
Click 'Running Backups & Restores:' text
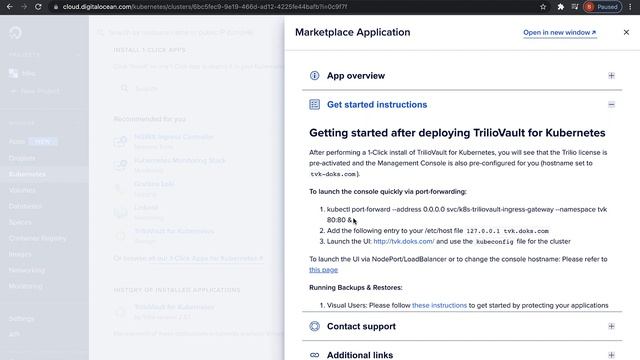[356, 287]
